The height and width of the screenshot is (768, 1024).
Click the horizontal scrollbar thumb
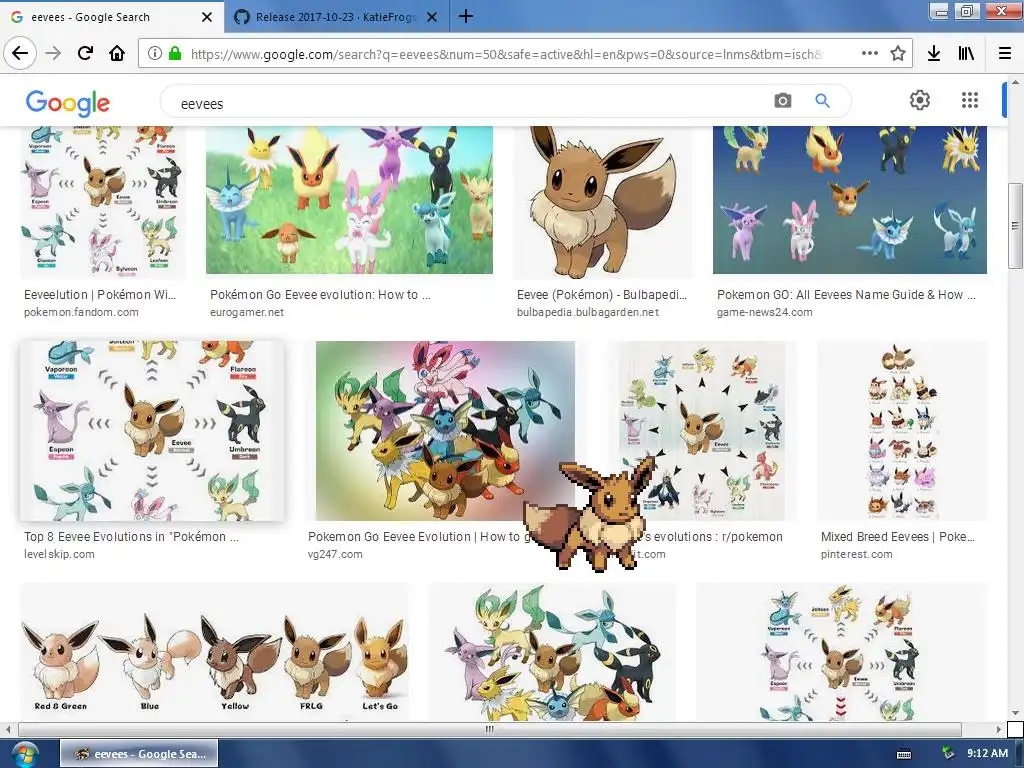[490, 729]
